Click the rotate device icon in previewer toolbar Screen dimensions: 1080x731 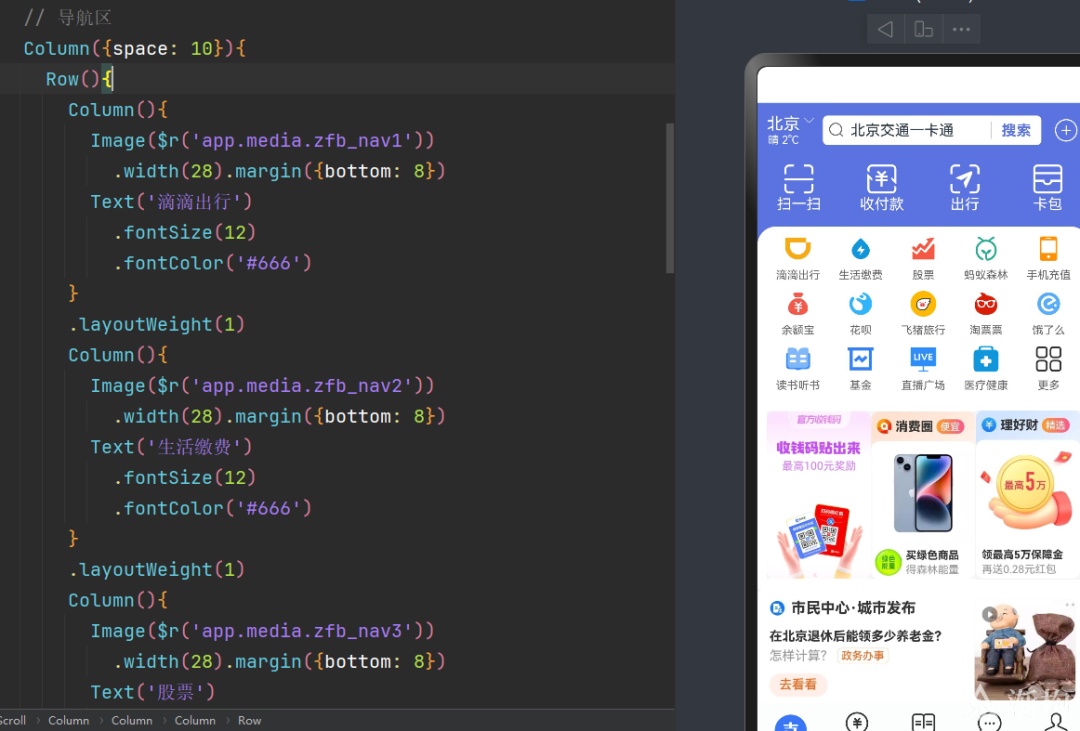(x=923, y=29)
